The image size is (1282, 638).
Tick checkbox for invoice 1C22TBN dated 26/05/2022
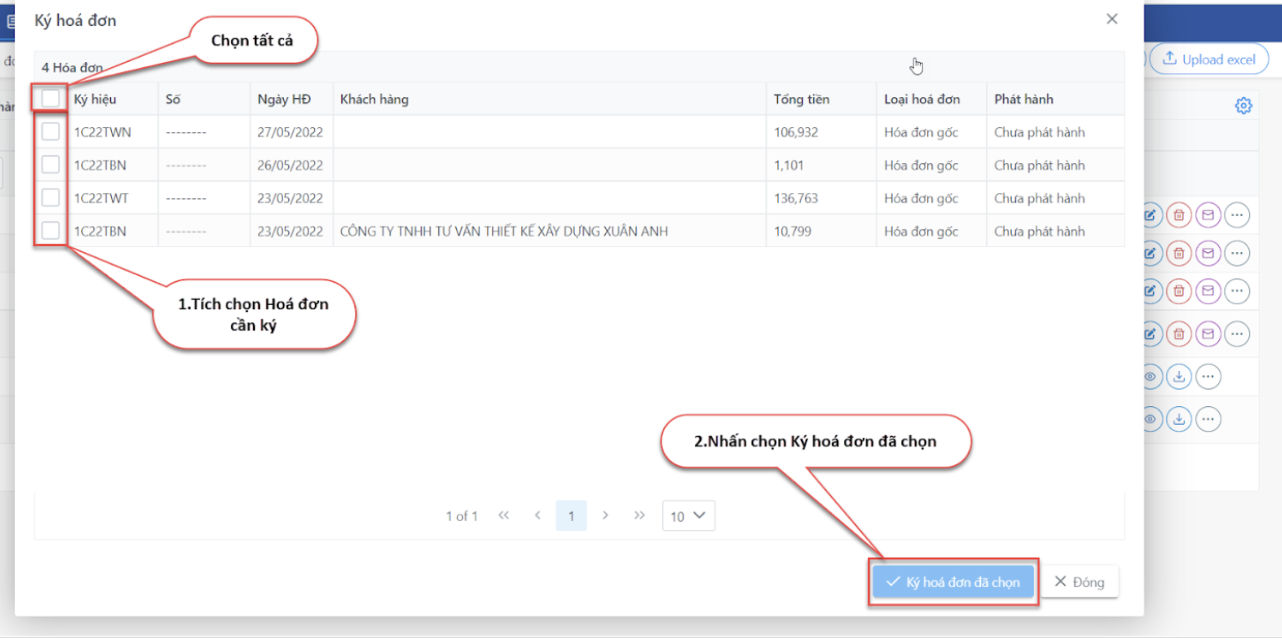tap(50, 164)
